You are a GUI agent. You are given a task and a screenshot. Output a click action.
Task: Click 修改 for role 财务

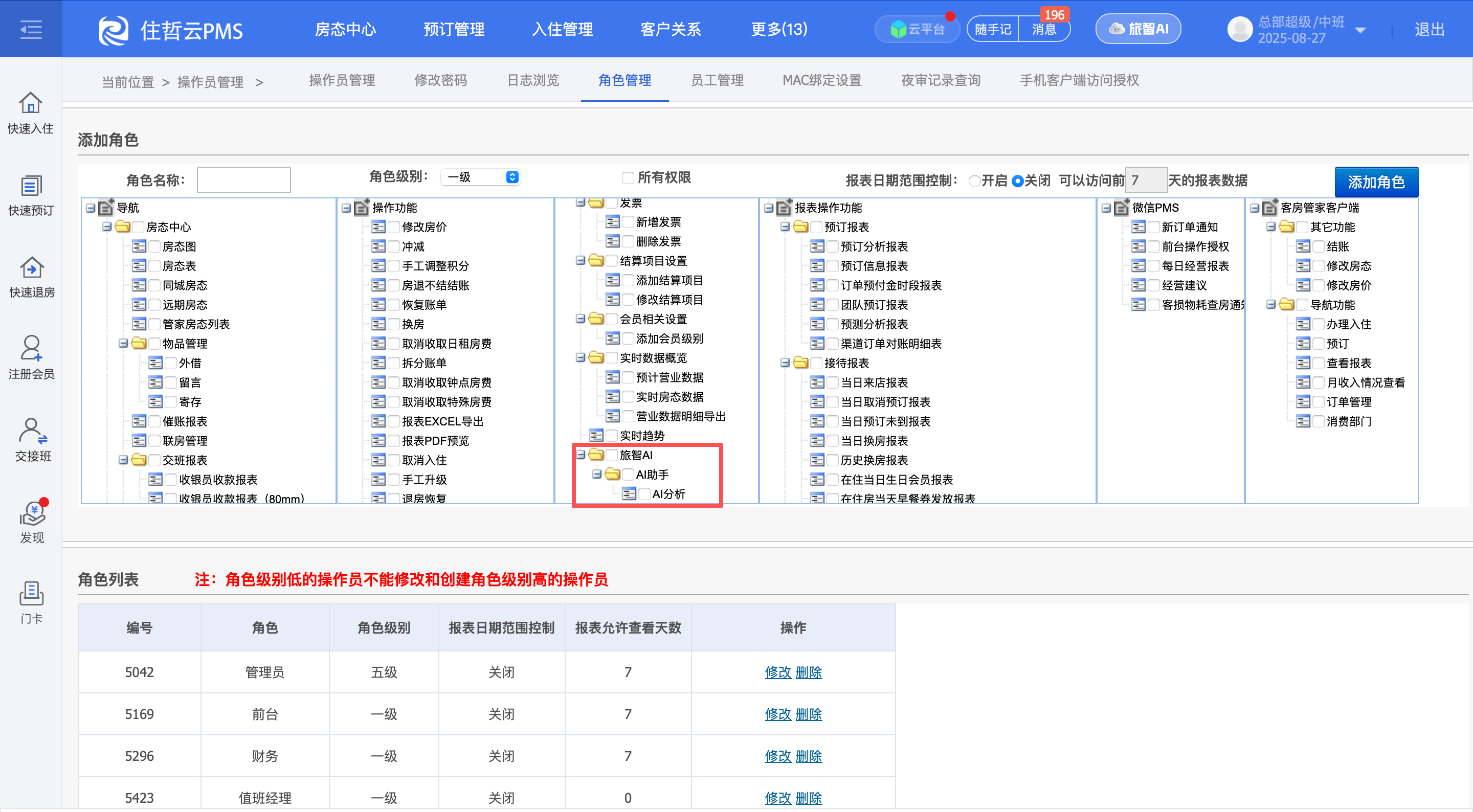coord(777,757)
